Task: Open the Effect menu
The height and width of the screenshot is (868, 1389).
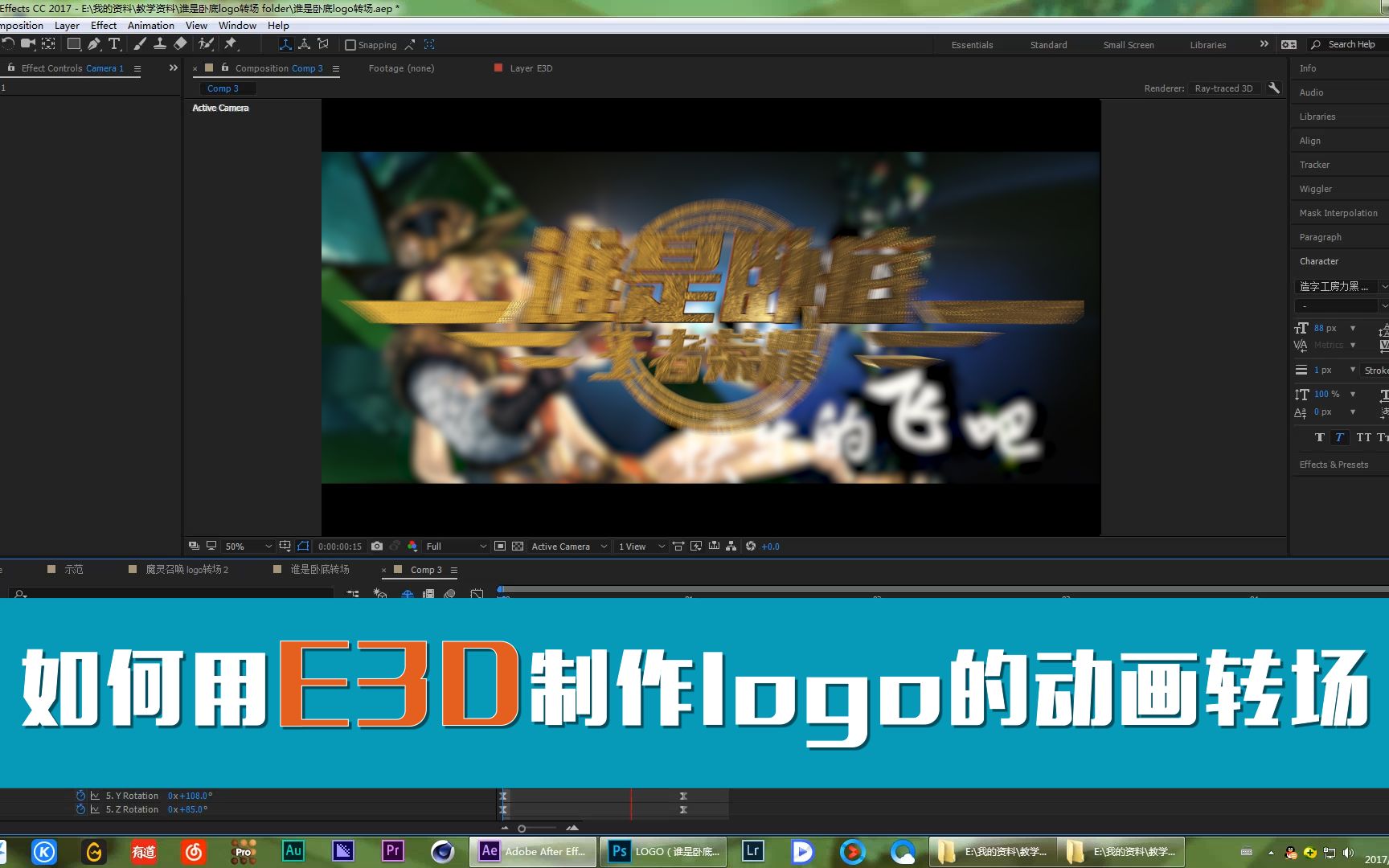Action: (104, 26)
